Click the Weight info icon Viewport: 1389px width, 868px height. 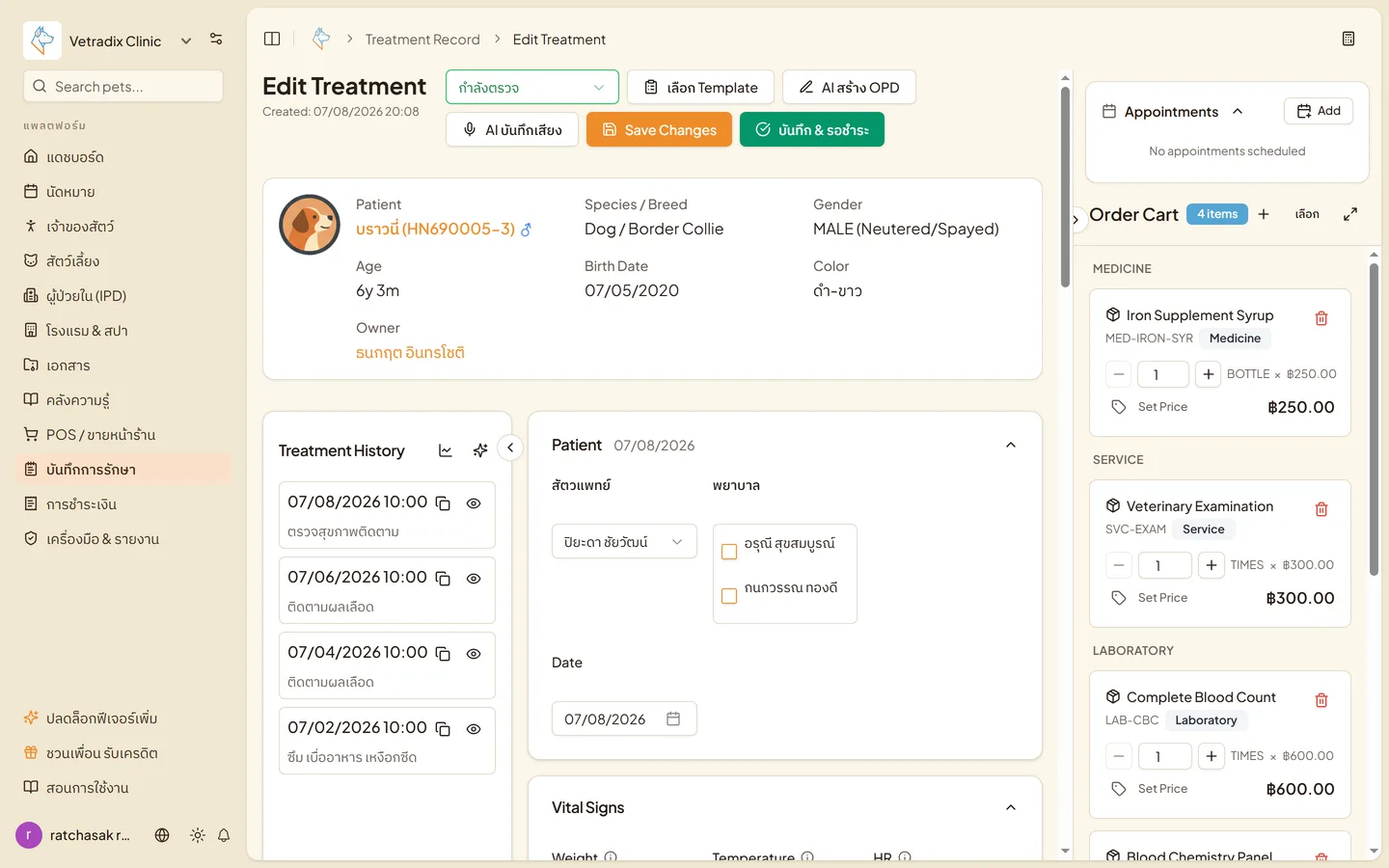(x=611, y=856)
